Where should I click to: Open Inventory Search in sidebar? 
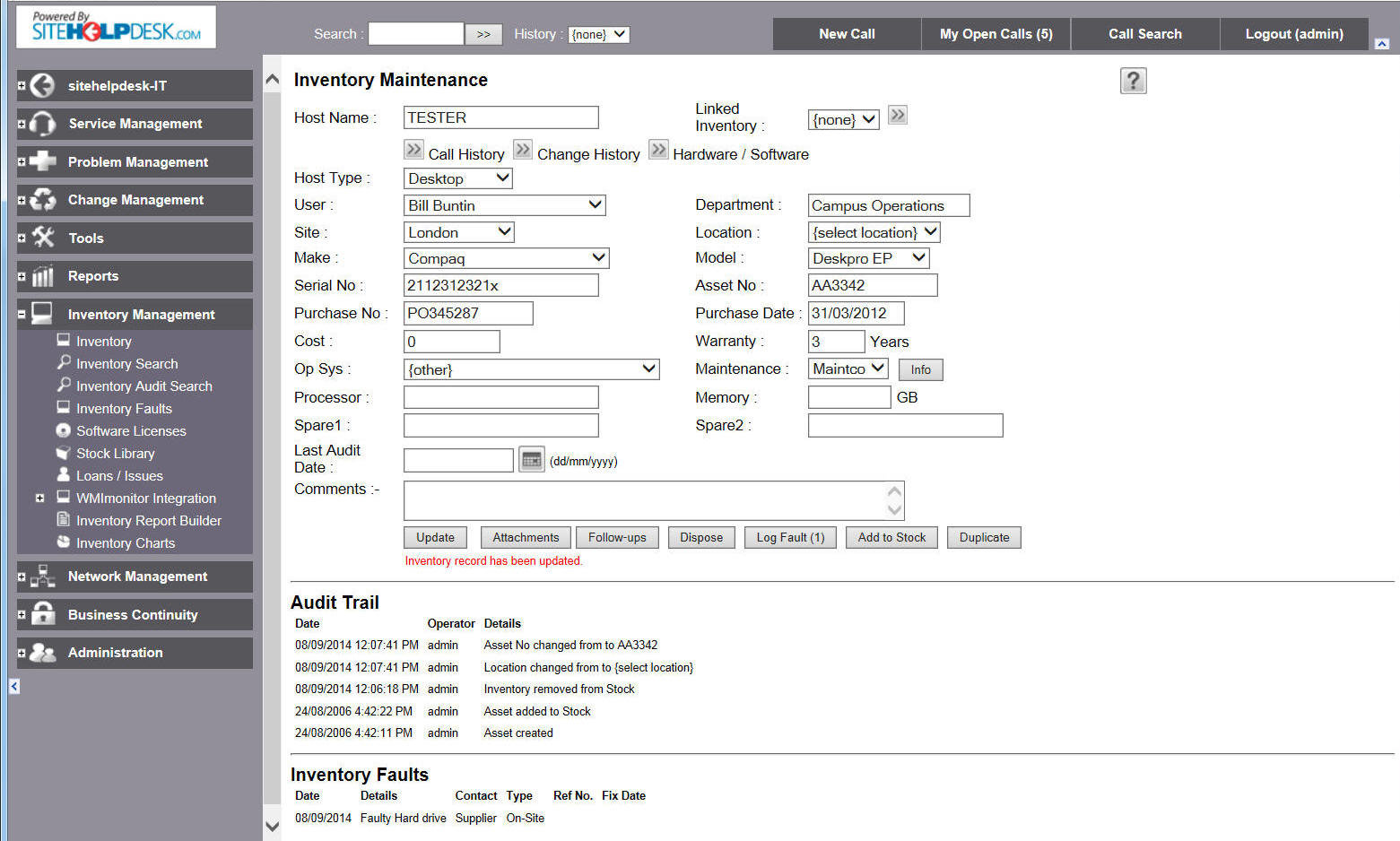point(126,364)
